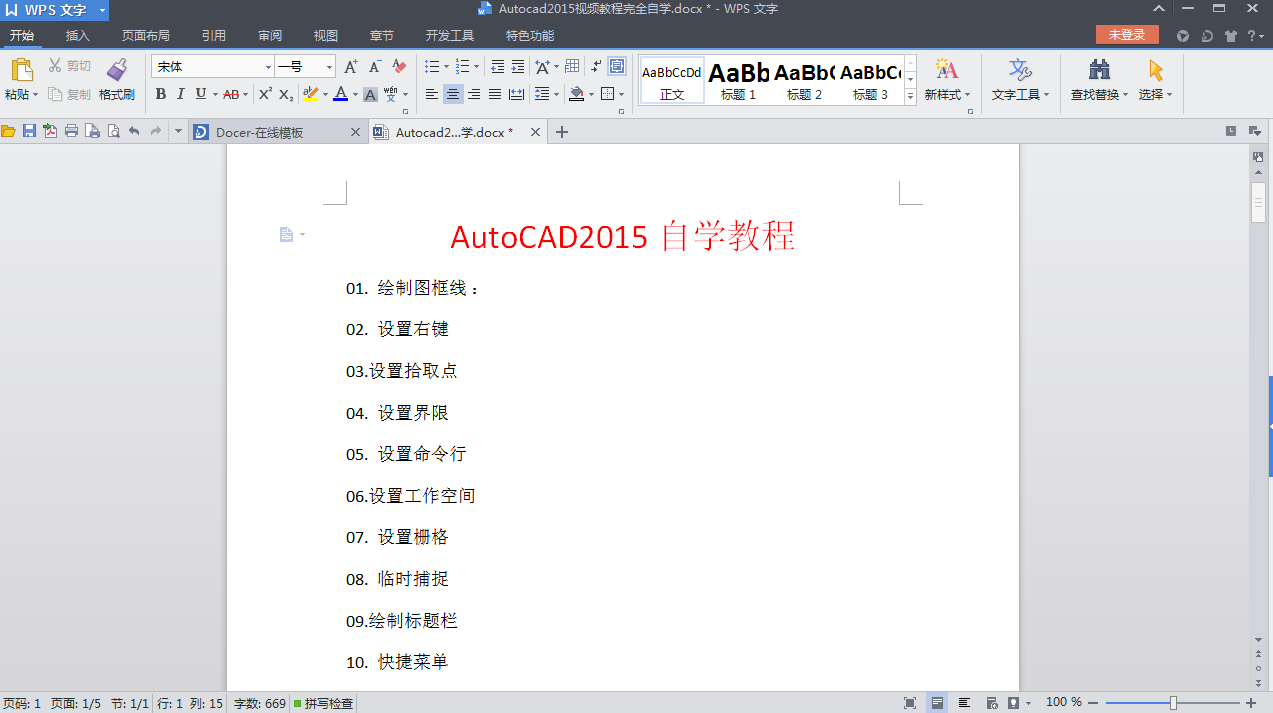Click the New Style (新样式) icon
The height and width of the screenshot is (713, 1273).
pos(947,69)
